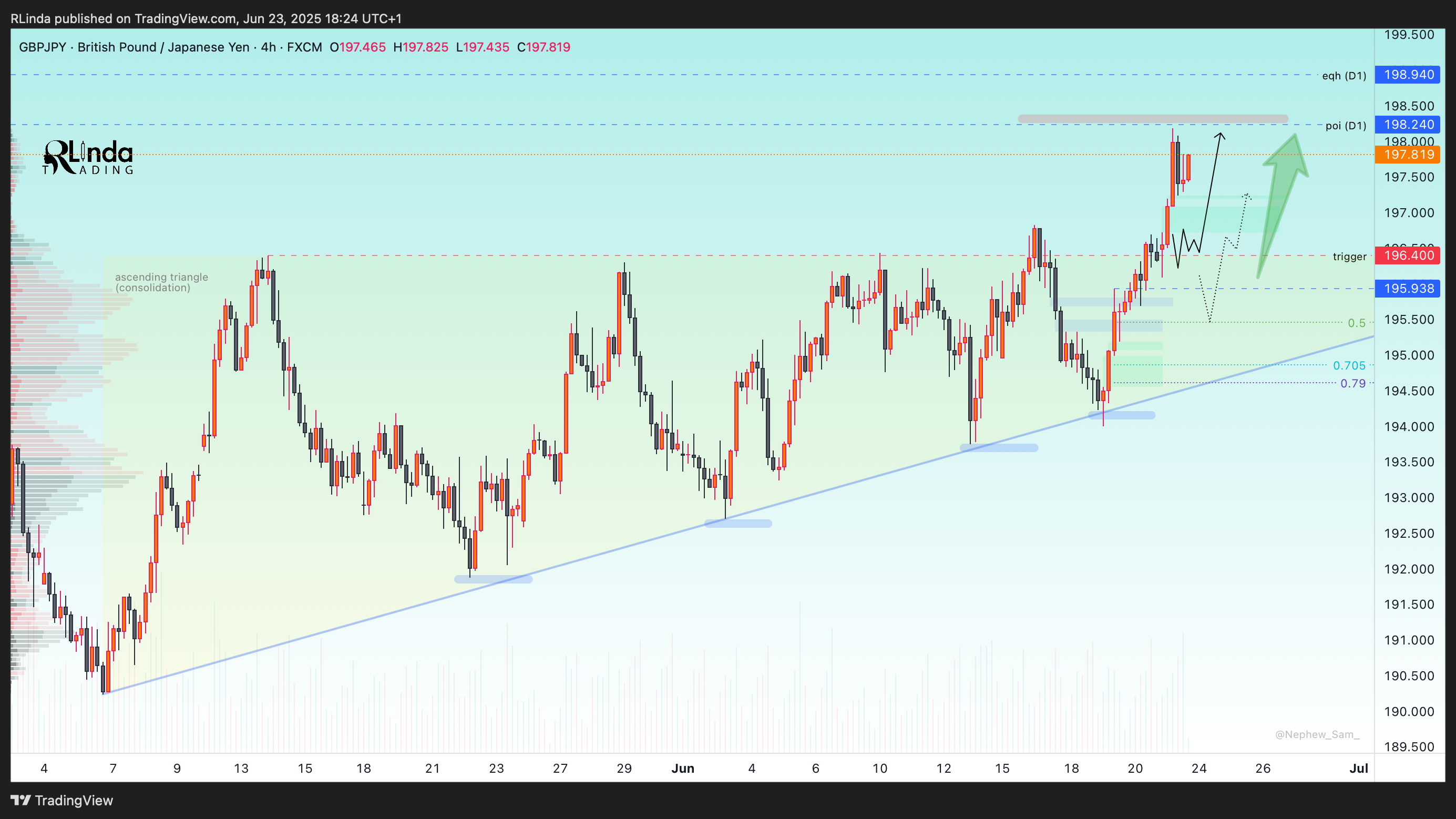Screen dimensions: 1456x819
Task: Click the GBPJPY symbol title text
Action: (x=171, y=47)
